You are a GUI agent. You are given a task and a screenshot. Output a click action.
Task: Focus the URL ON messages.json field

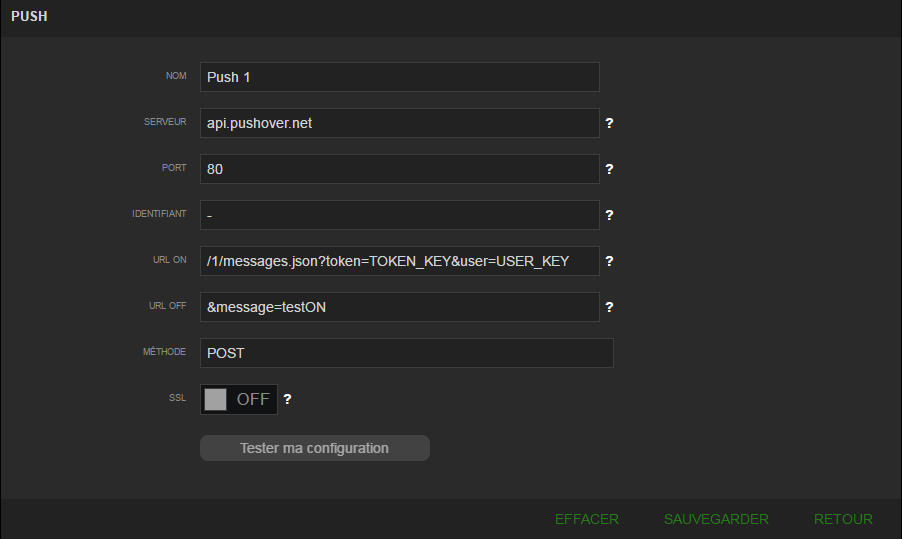pos(399,261)
